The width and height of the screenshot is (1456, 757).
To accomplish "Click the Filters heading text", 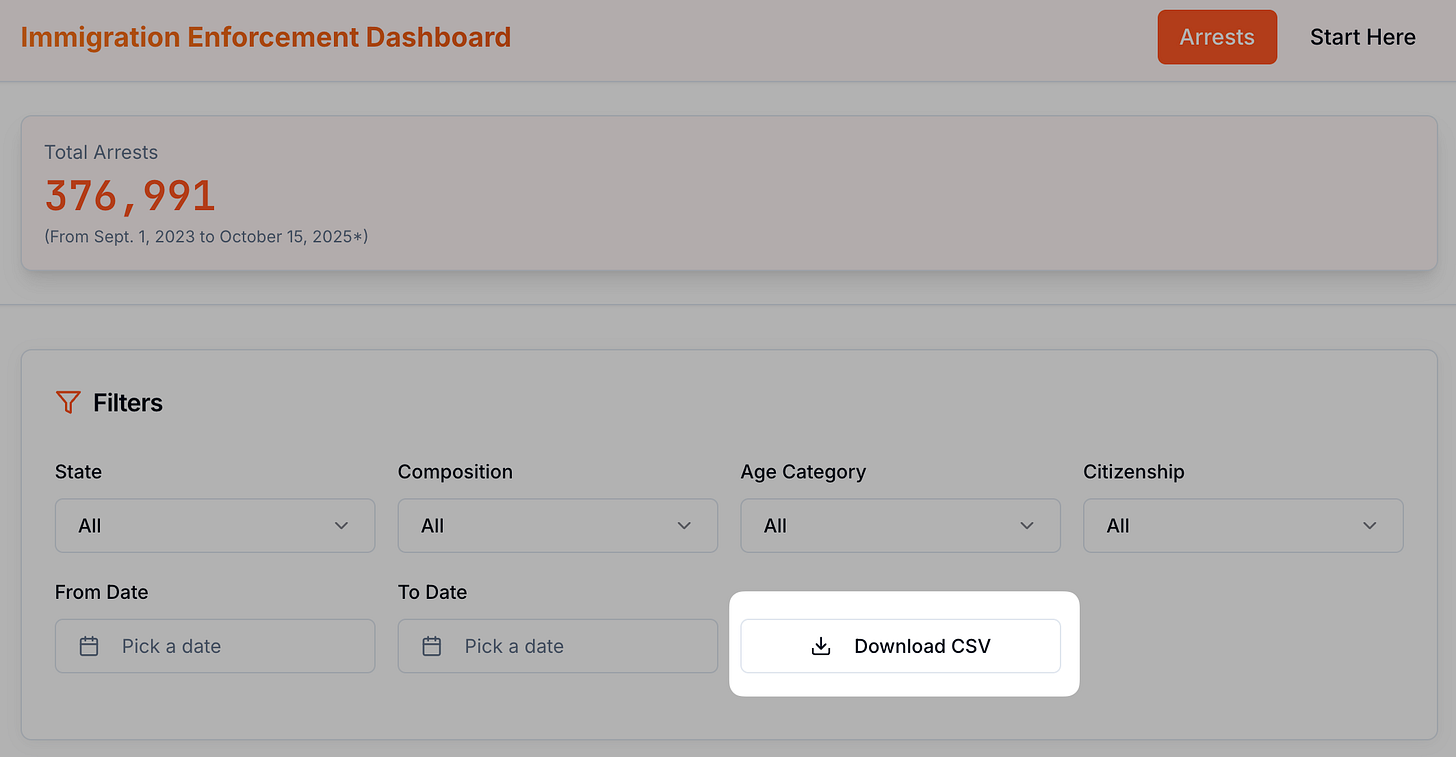I will [x=128, y=403].
